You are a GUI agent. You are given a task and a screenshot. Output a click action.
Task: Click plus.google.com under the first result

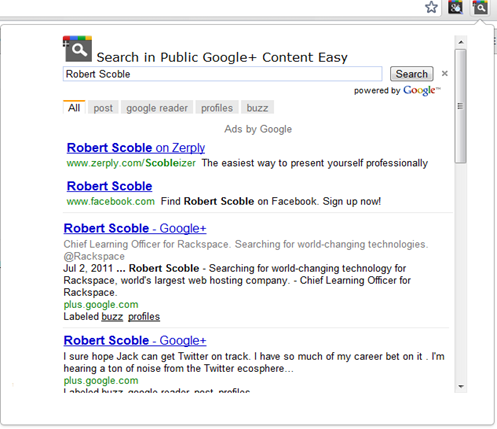(101, 304)
